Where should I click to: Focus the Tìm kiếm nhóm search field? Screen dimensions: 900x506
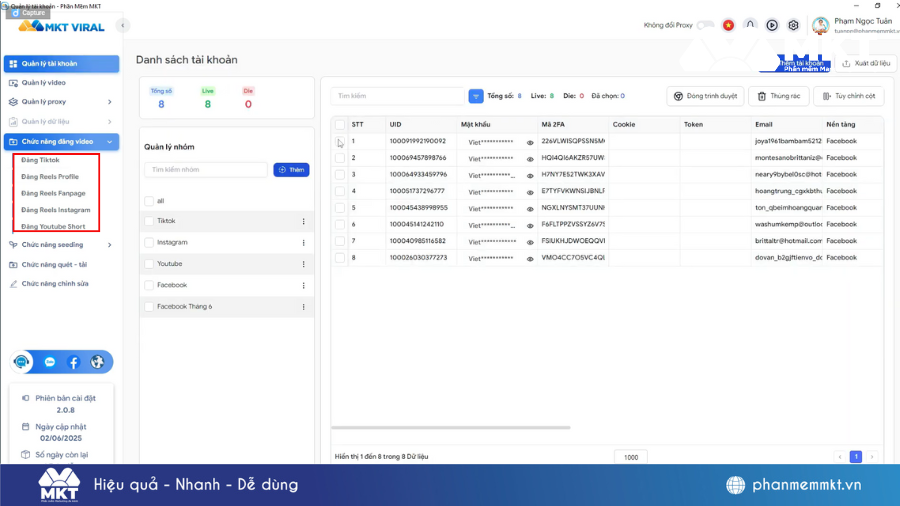[206, 170]
